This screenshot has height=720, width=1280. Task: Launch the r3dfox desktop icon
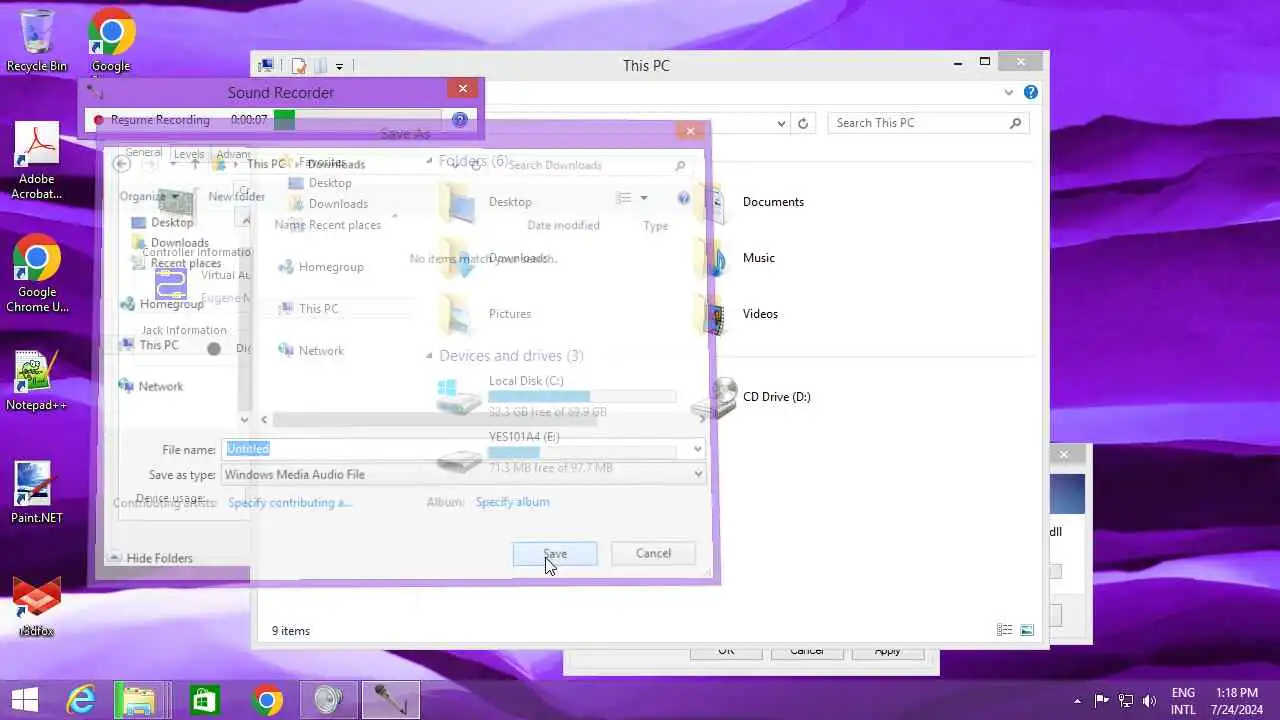tap(37, 605)
